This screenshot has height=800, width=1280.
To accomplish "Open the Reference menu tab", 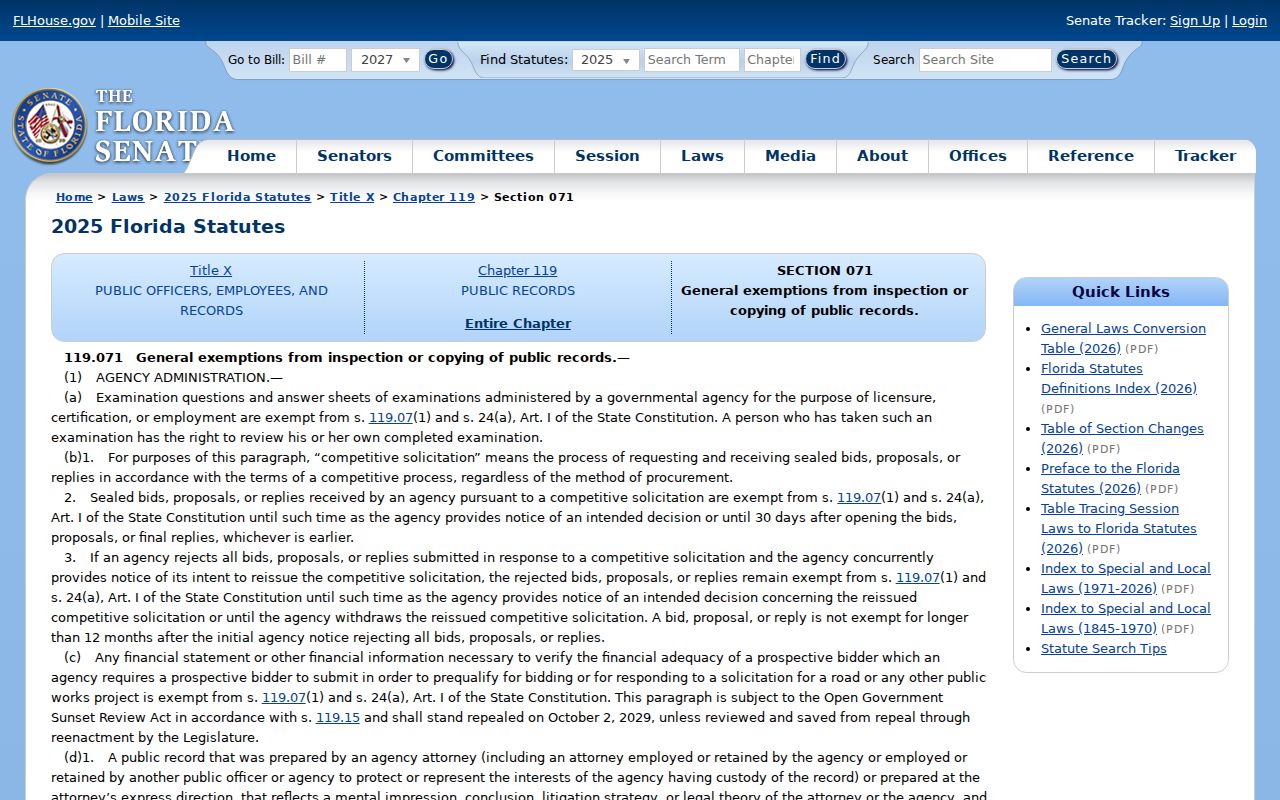I will coord(1091,156).
